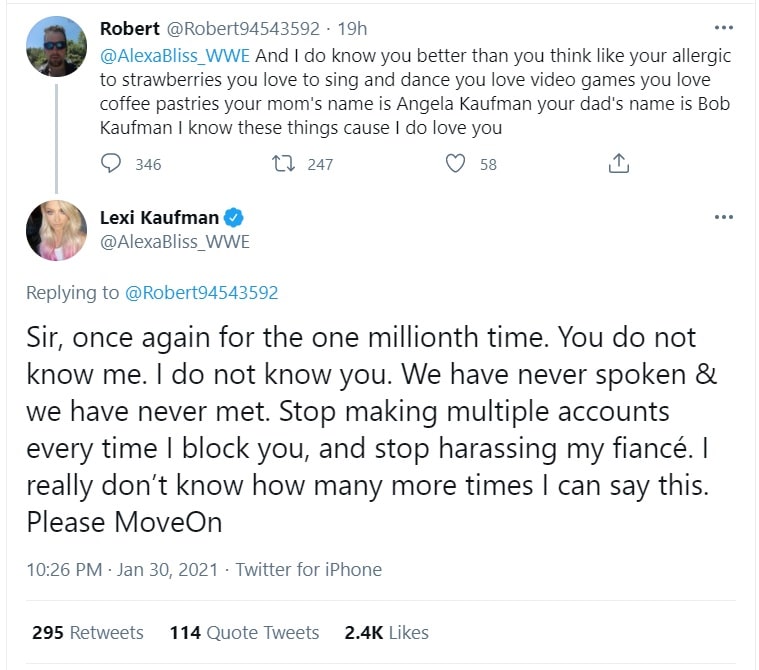Click the @AlexaBliss_WWE handle below Lexi's name

coord(175,242)
